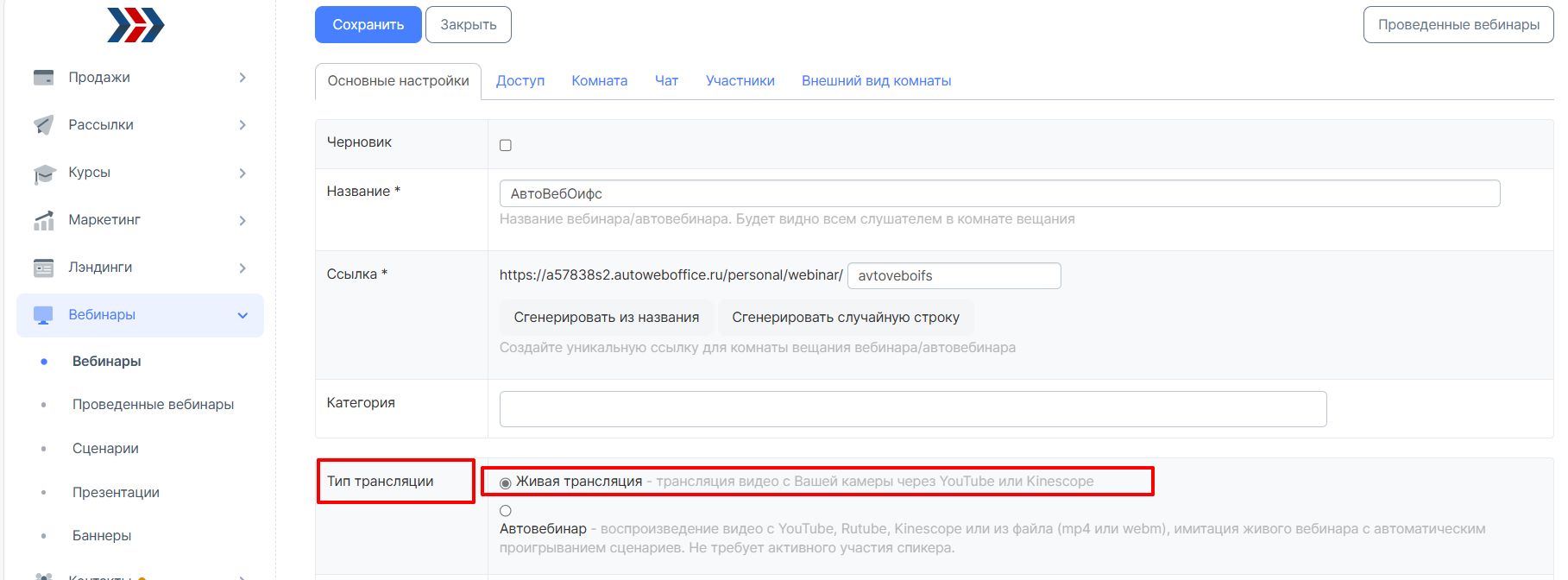This screenshot has height=580, width=1568.
Task: Click into the Категория field
Action: (913, 409)
